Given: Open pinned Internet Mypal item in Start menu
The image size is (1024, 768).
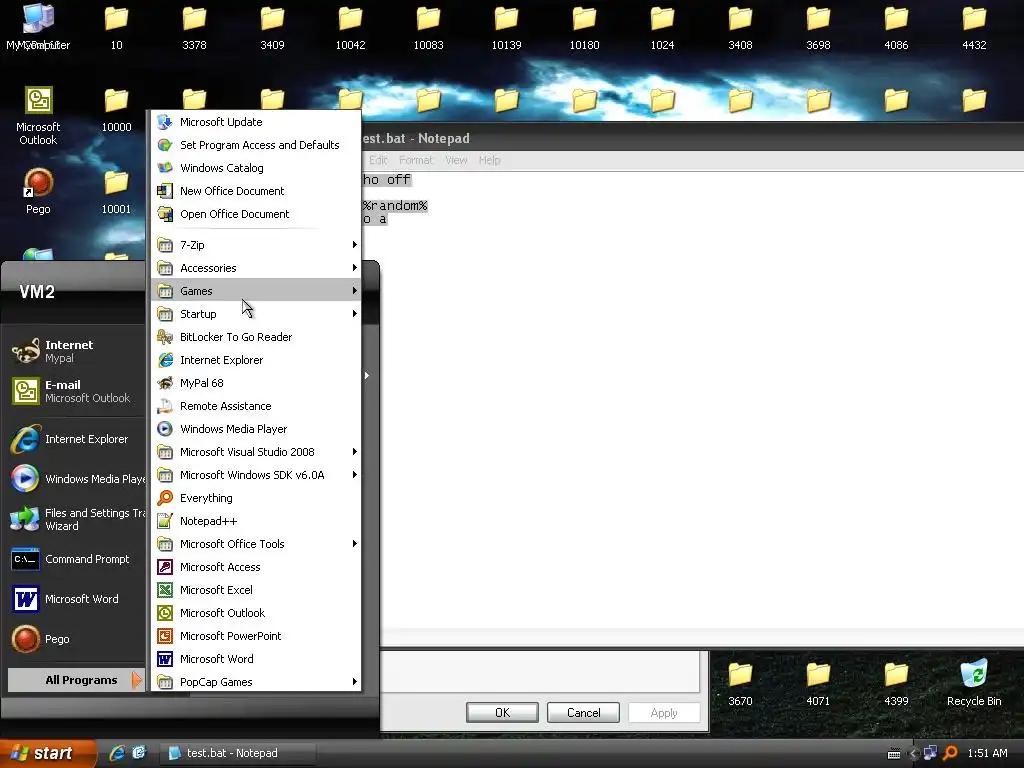Looking at the screenshot, I should [76, 351].
